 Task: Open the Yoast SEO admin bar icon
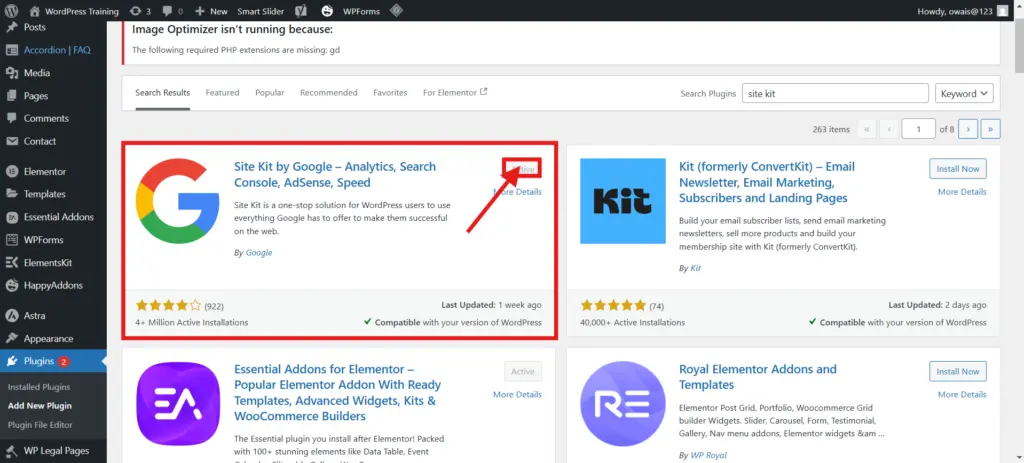[301, 11]
